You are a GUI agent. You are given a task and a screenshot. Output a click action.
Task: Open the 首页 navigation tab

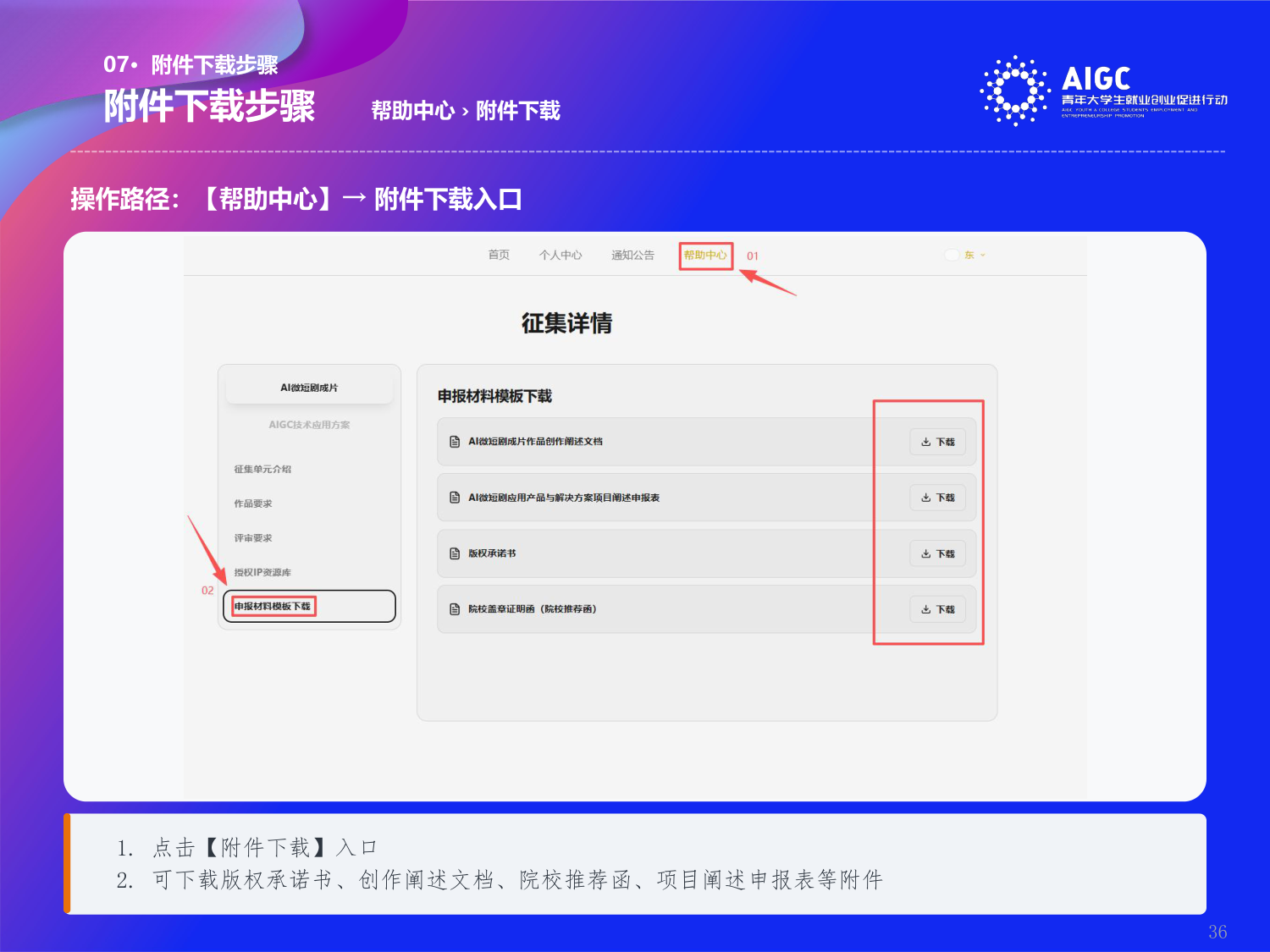[x=499, y=255]
